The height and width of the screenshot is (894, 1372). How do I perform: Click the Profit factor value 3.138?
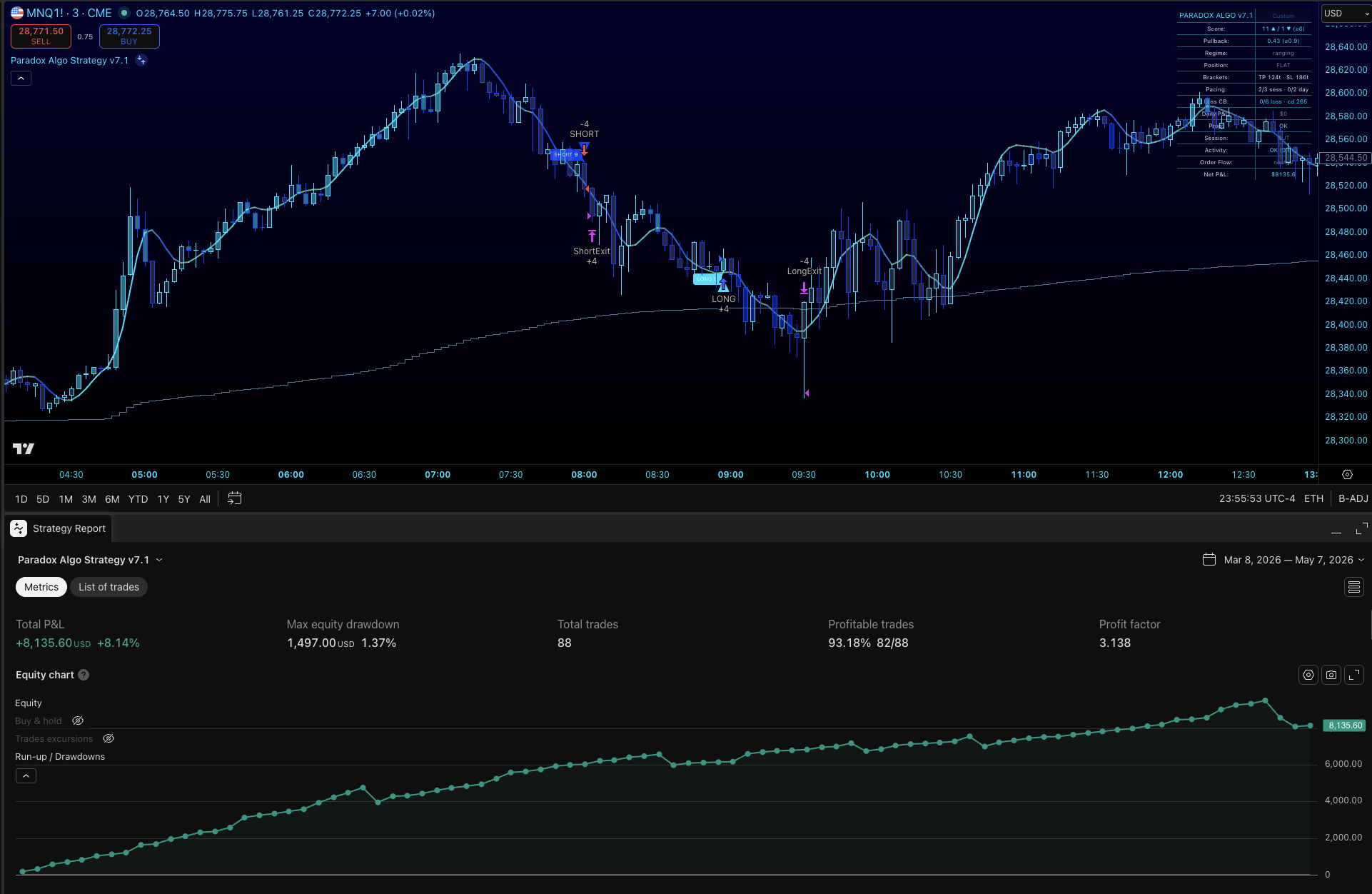pyautogui.click(x=1115, y=643)
